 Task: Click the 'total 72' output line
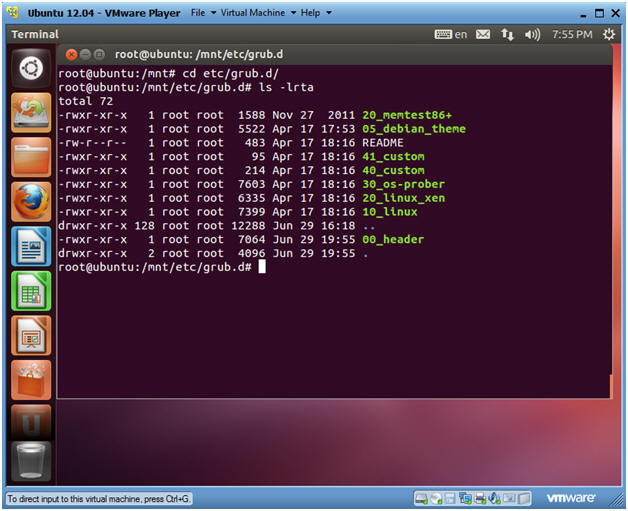pos(86,101)
